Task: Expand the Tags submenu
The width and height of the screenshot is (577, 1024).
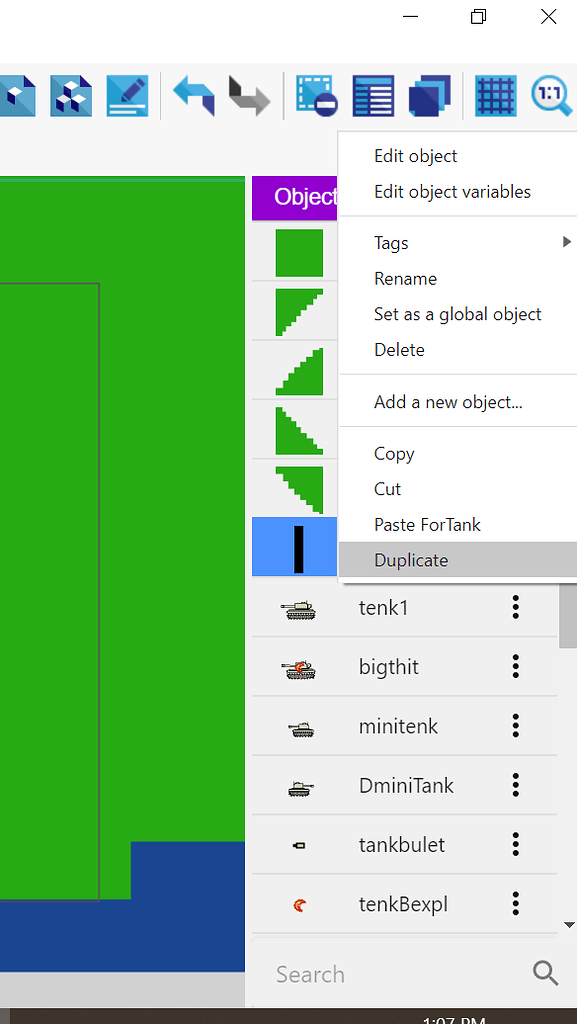Action: tap(458, 243)
